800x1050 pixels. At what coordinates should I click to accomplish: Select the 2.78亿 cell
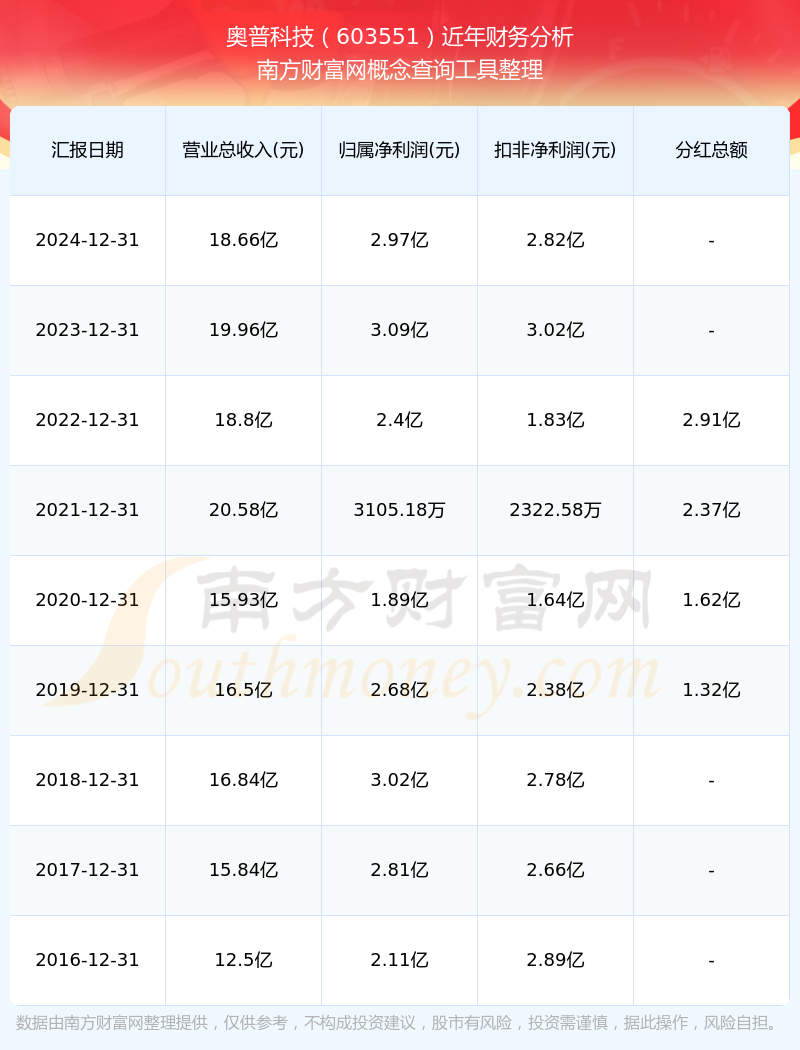[x=555, y=779]
